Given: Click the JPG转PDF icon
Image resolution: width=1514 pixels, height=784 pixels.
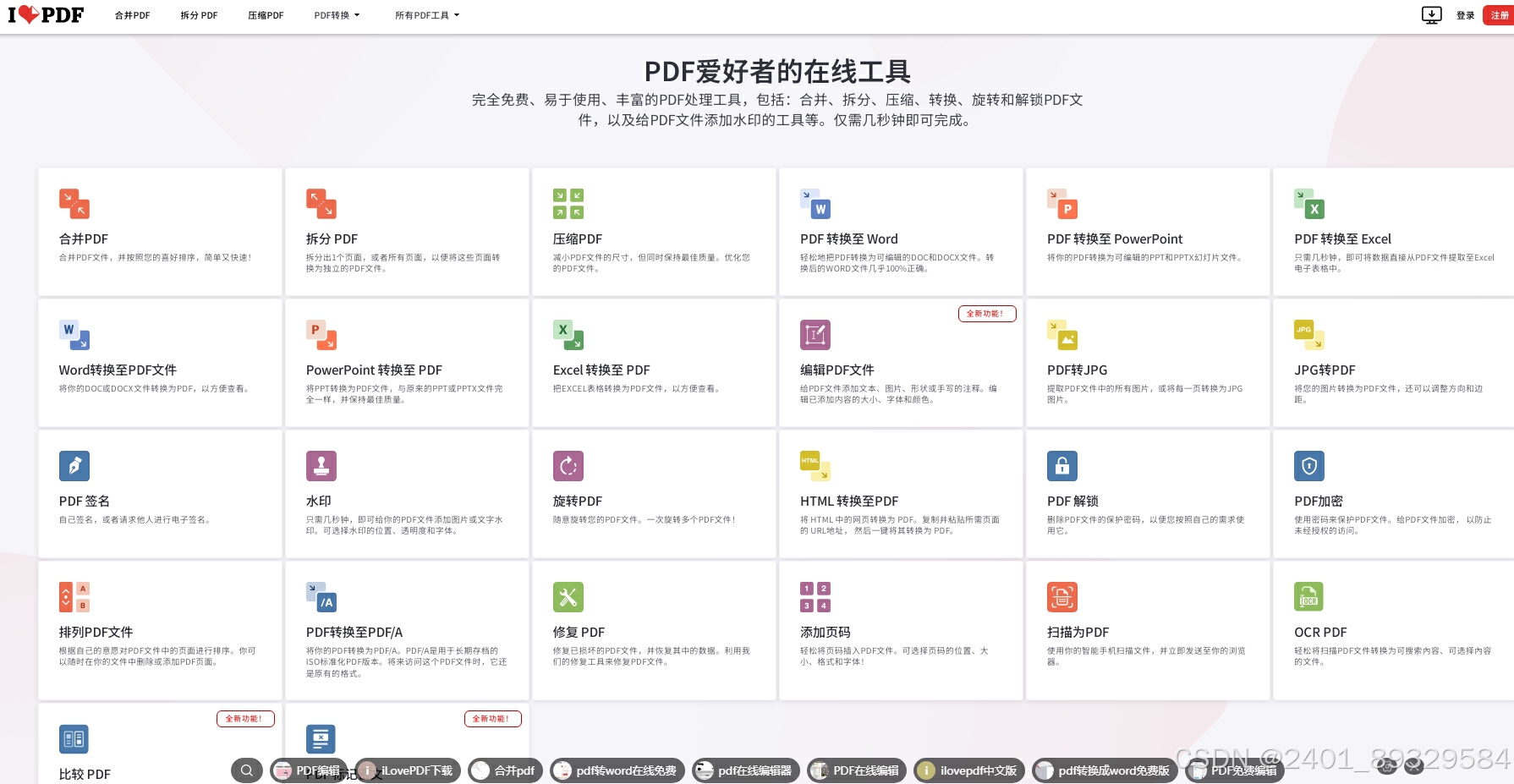Looking at the screenshot, I should pos(1309,335).
